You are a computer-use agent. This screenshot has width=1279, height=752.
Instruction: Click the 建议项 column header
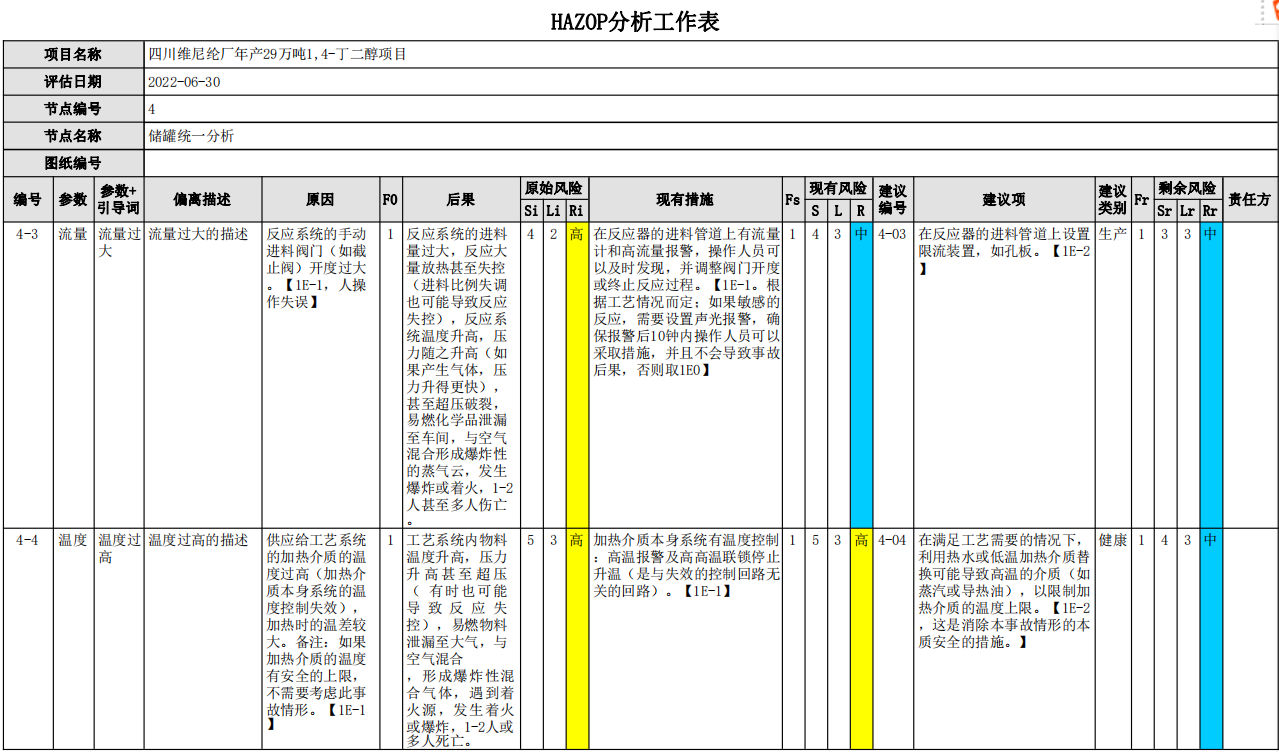click(x=1004, y=200)
